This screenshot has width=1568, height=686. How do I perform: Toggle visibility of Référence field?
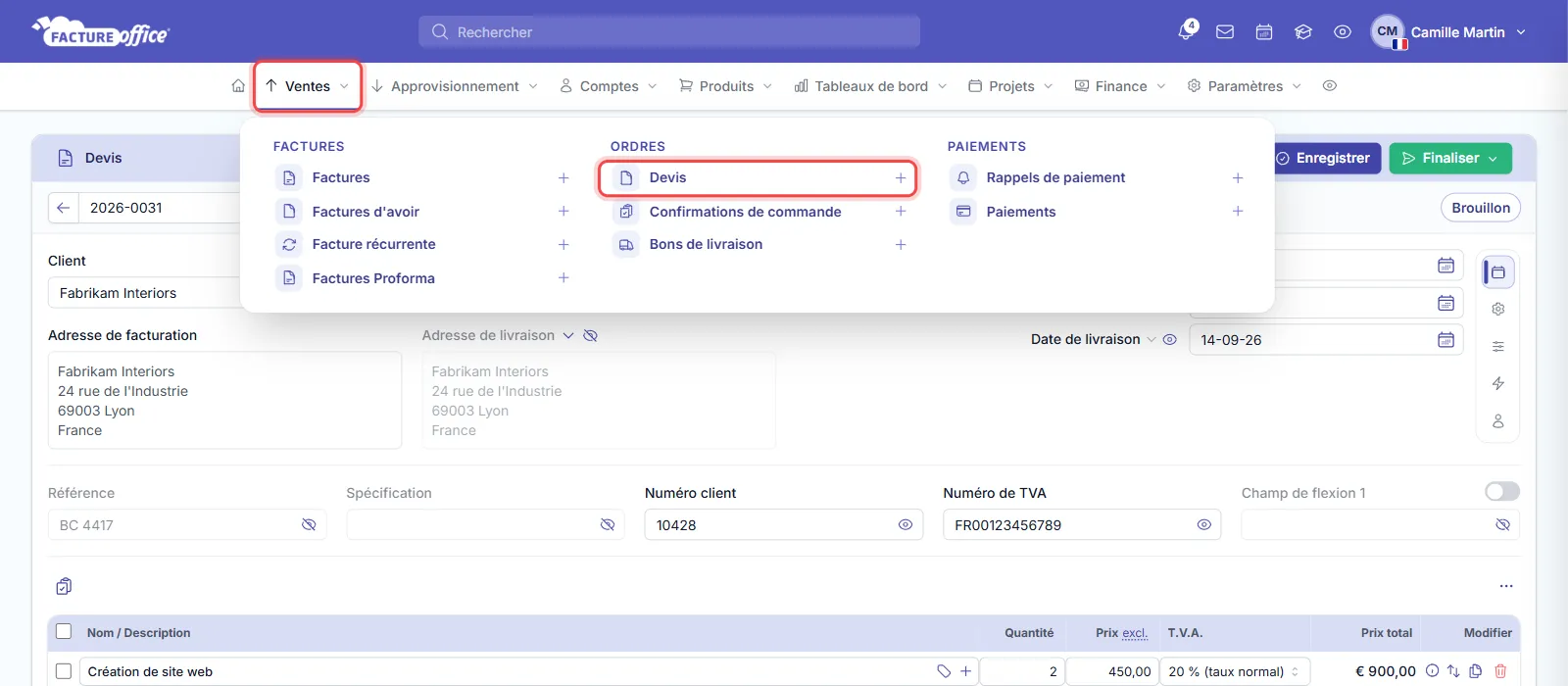[309, 525]
